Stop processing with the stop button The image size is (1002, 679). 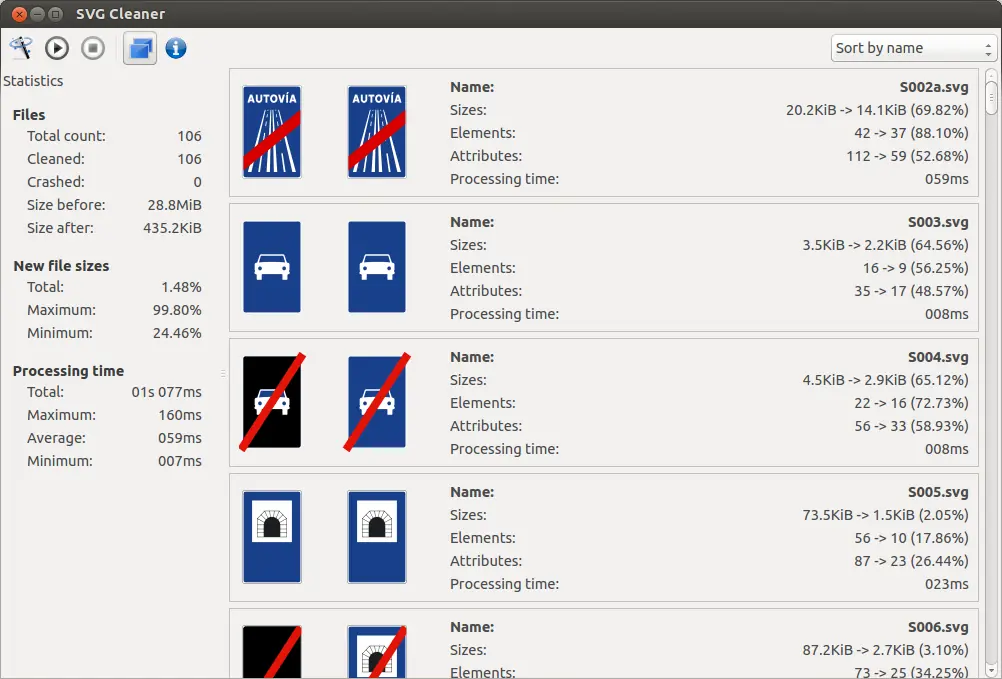tap(93, 48)
